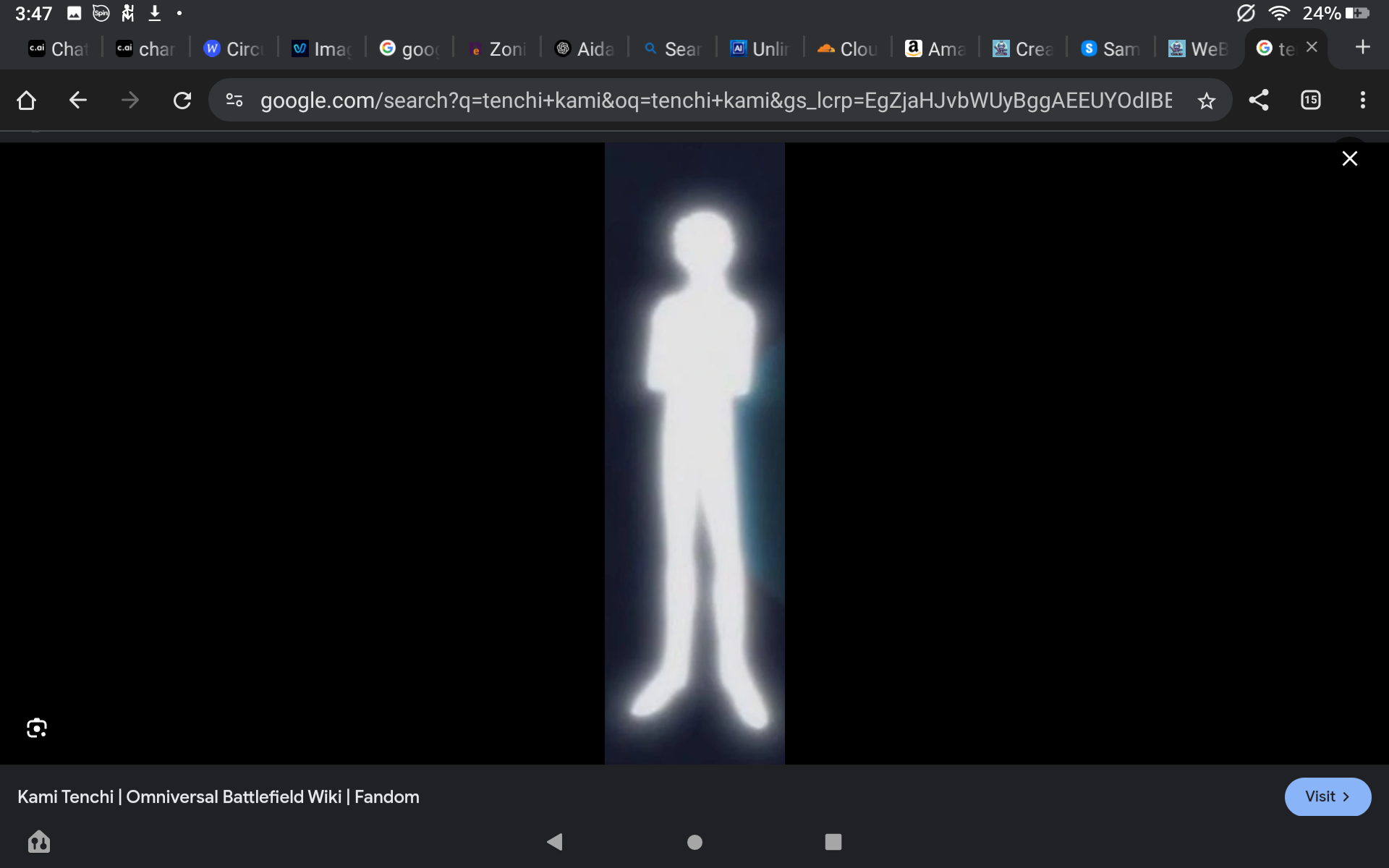Switch to the 'Unlir' tab

click(x=760, y=48)
